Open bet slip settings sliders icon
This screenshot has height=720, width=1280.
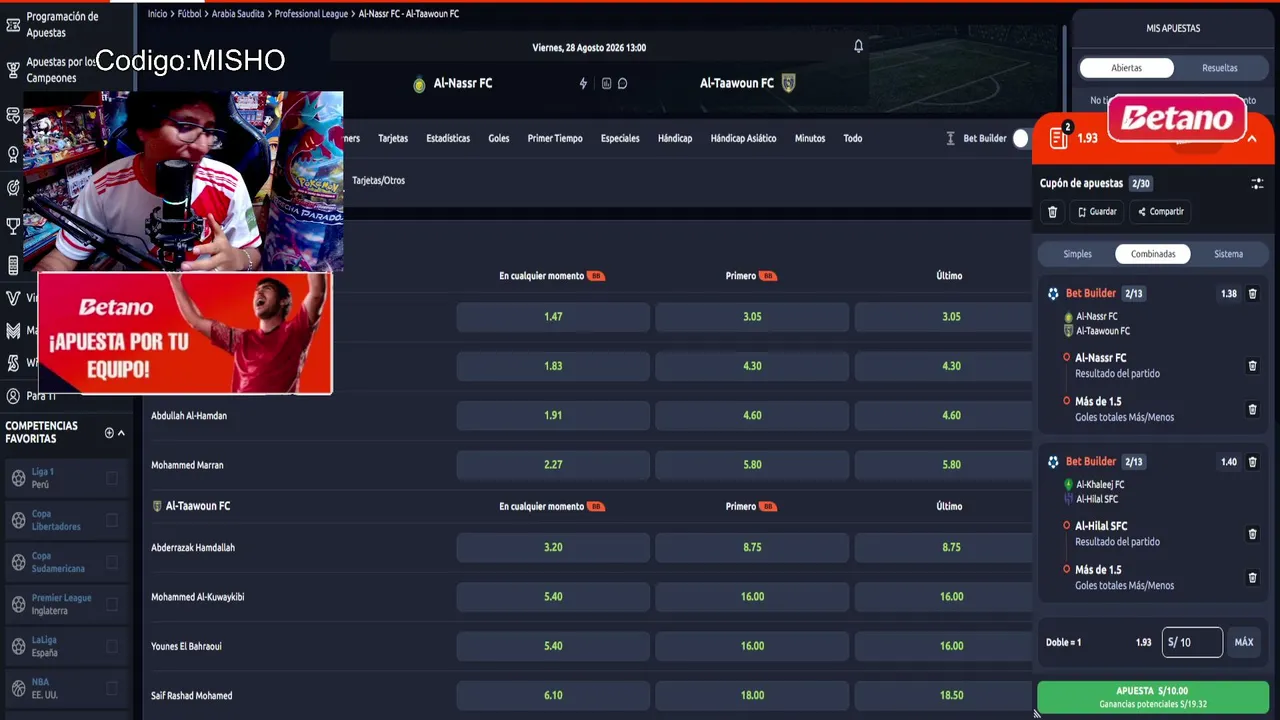(1257, 184)
